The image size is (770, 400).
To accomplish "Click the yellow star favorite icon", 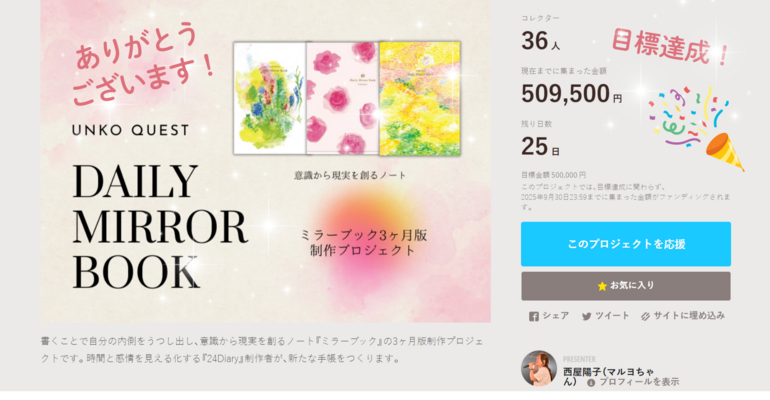I will (x=602, y=286).
